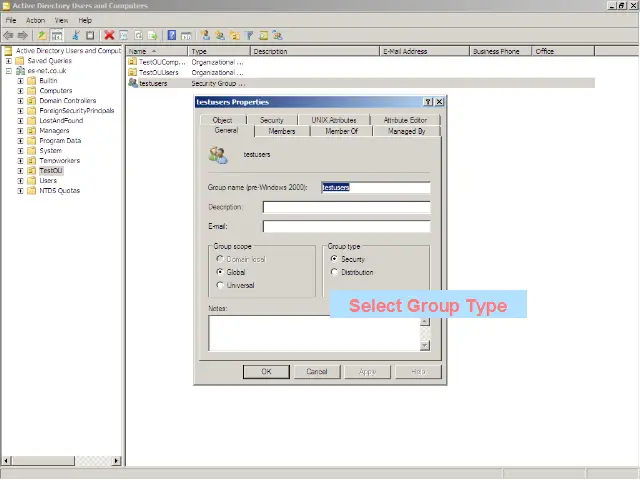Click the Back arrow toolbar icon
This screenshot has height=480, width=640.
(8, 36)
